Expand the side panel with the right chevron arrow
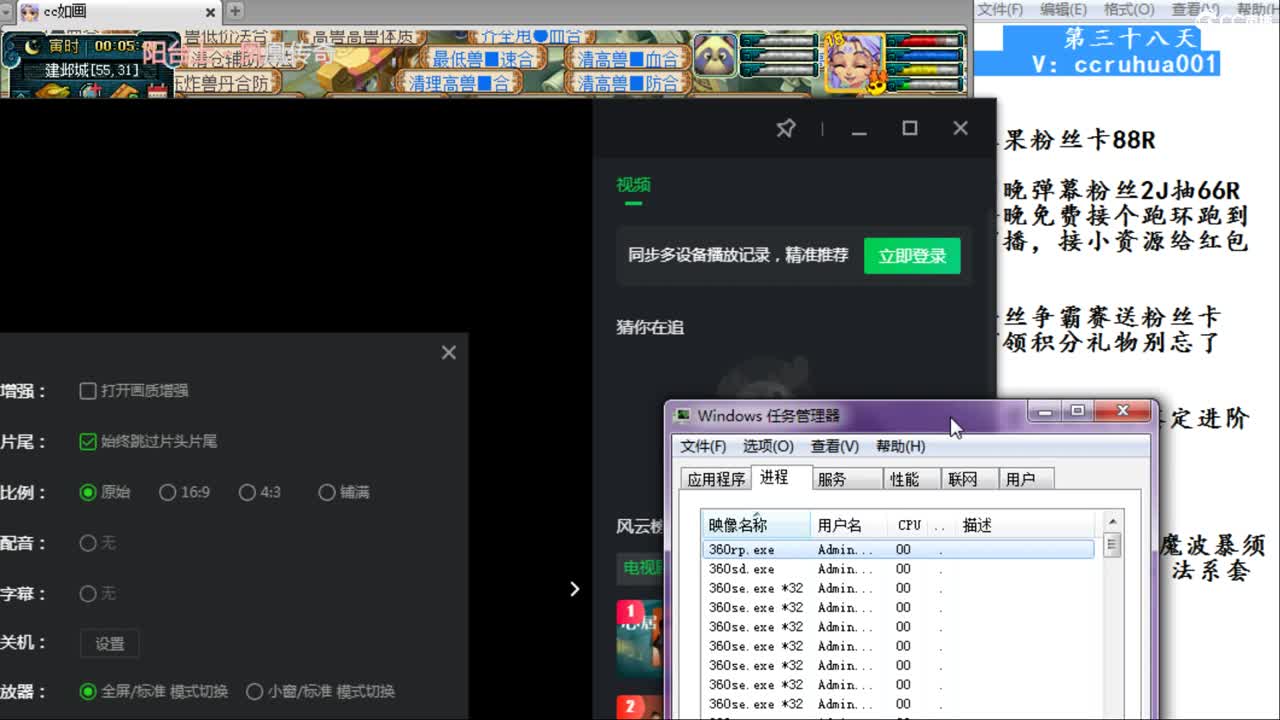Screen dimensions: 1280x720 pyautogui.click(x=574, y=589)
